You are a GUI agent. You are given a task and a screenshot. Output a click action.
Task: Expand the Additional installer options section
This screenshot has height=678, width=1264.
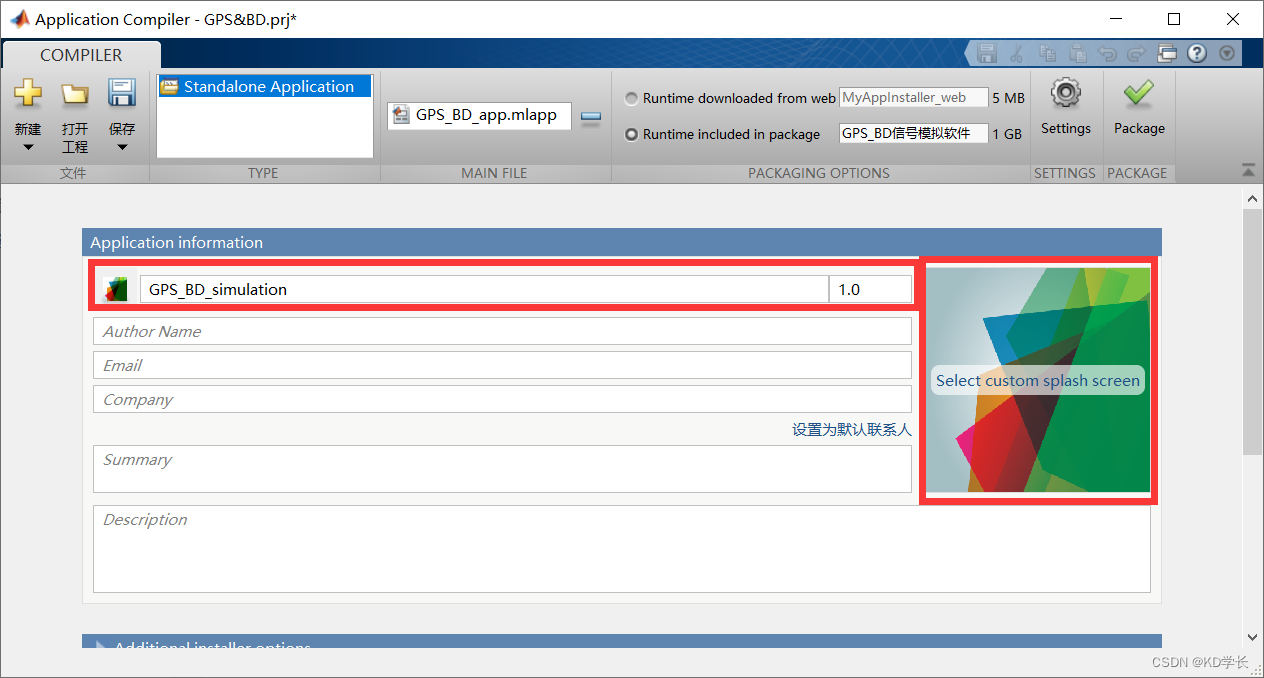pyautogui.click(x=100, y=645)
